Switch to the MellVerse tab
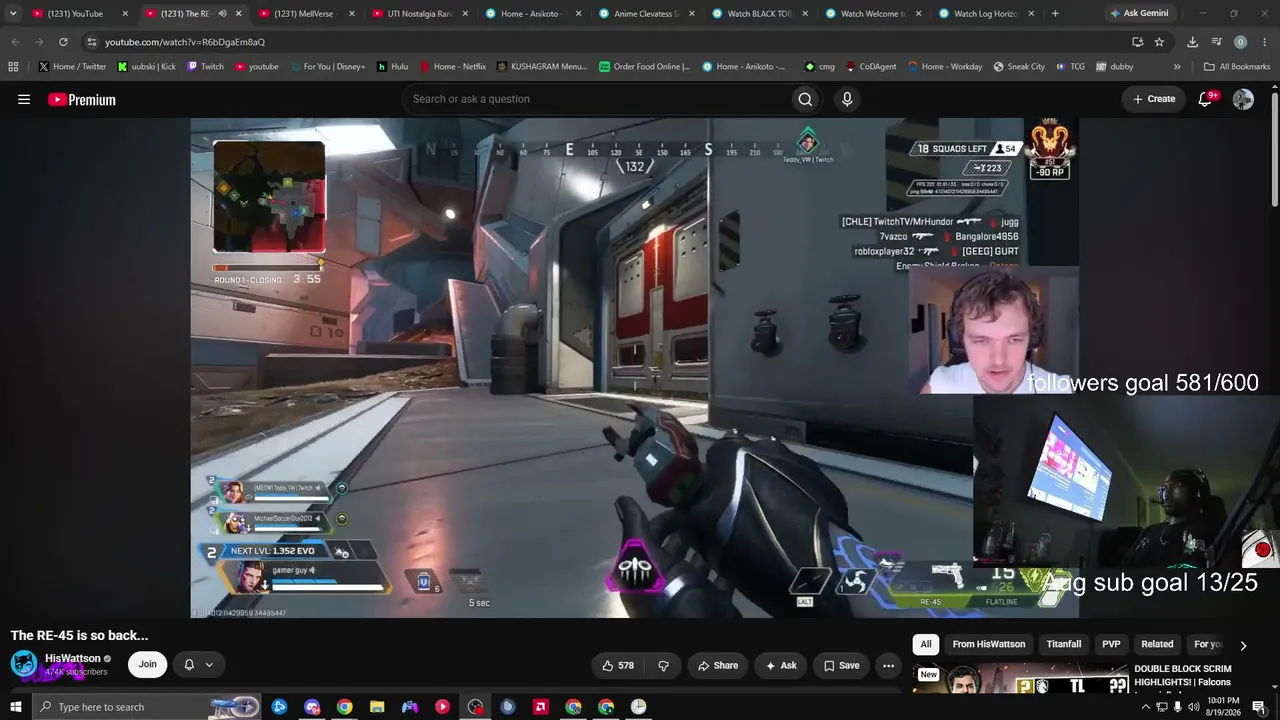The height and width of the screenshot is (720, 1280). click(x=305, y=14)
